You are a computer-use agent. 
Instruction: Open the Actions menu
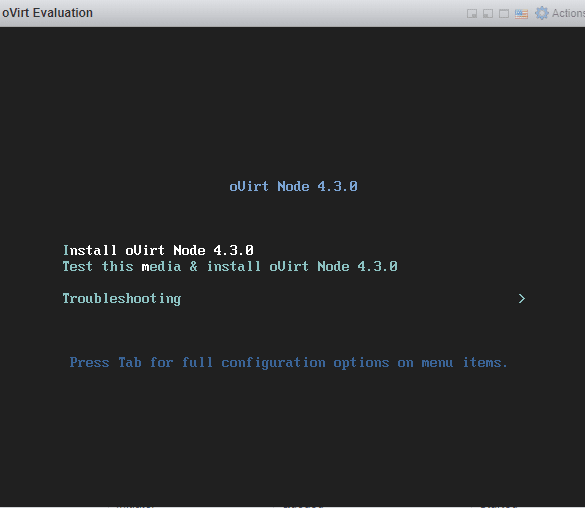pyautogui.click(x=568, y=13)
